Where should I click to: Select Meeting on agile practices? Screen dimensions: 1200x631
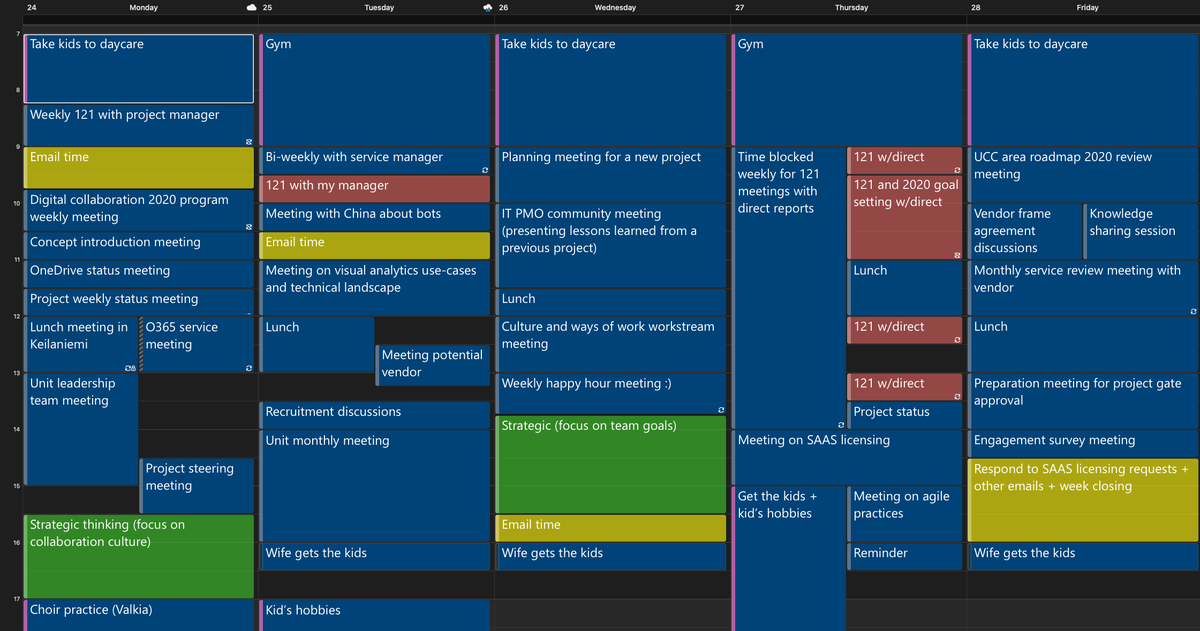[x=905, y=514]
